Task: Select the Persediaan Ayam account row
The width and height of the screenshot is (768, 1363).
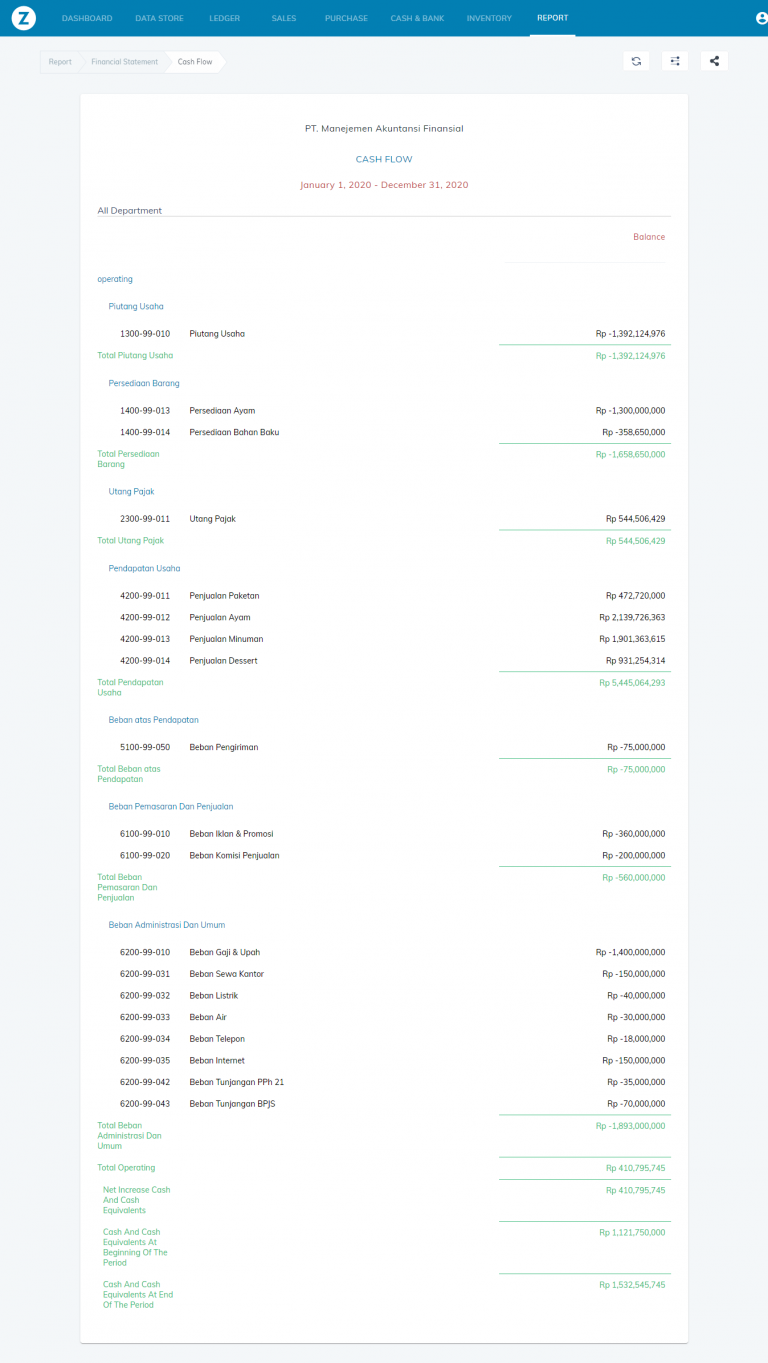Action: tap(222, 411)
